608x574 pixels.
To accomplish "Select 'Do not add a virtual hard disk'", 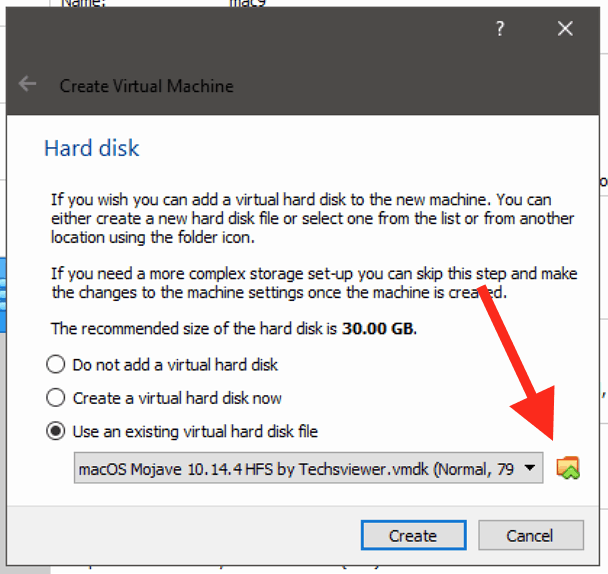I will tap(56, 365).
